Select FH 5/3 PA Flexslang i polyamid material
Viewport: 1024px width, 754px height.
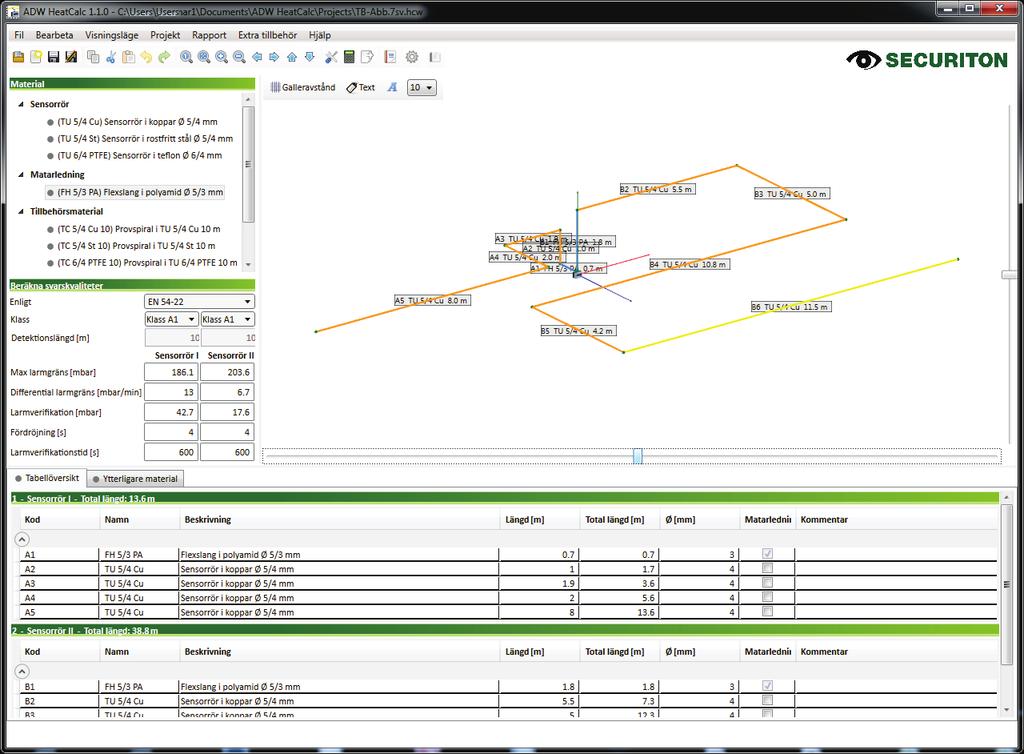tap(135, 193)
